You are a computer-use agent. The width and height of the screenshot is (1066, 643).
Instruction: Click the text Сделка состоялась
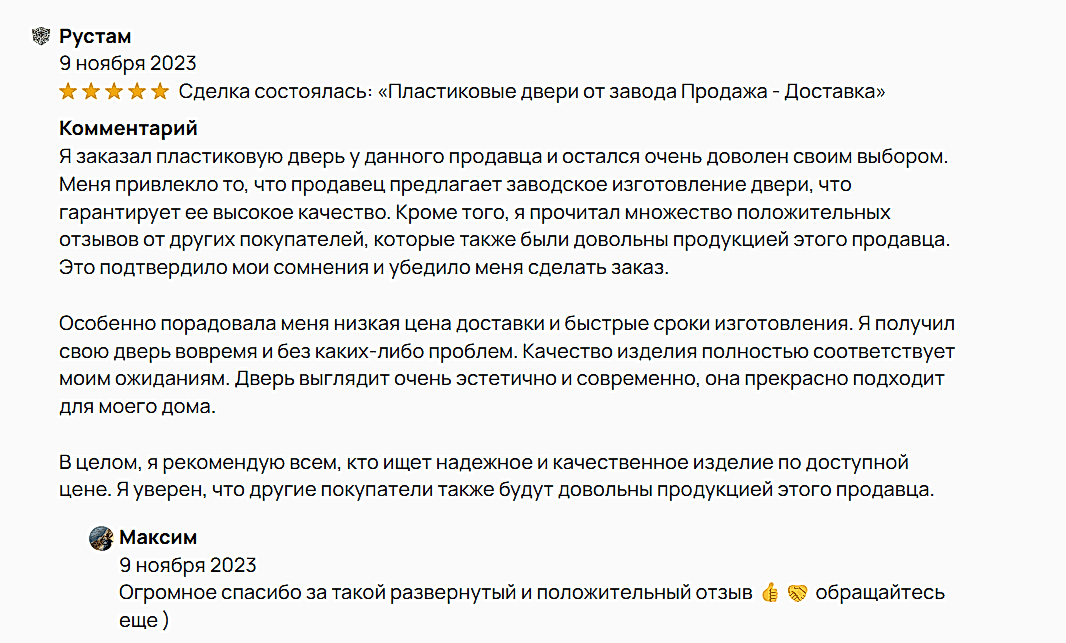(x=275, y=91)
